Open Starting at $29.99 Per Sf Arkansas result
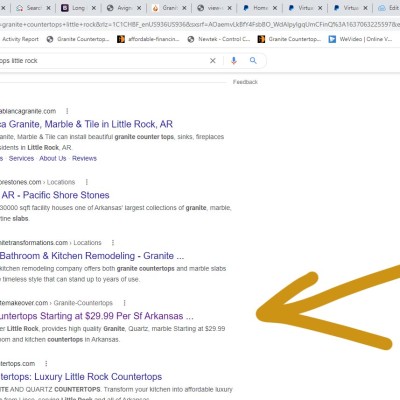 click(96, 316)
